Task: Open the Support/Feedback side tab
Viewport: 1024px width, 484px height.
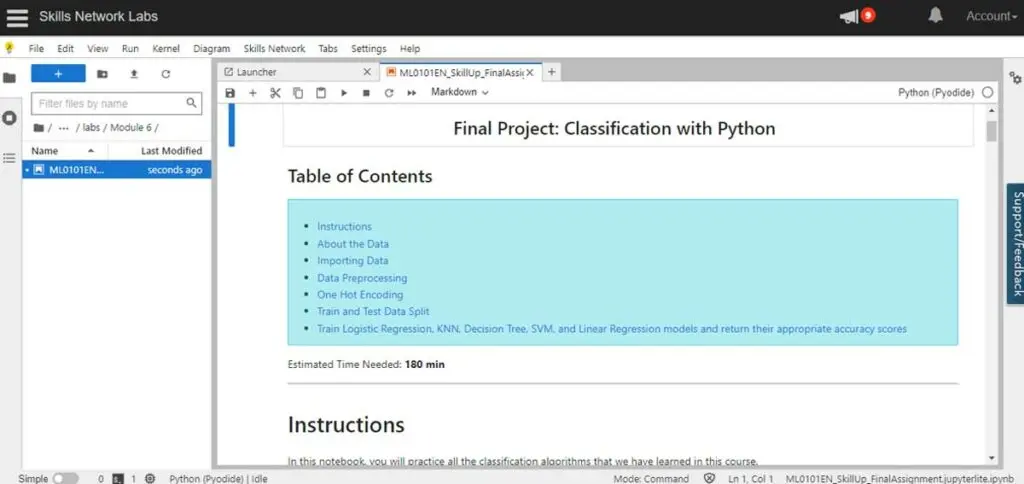Action: pyautogui.click(x=1016, y=243)
